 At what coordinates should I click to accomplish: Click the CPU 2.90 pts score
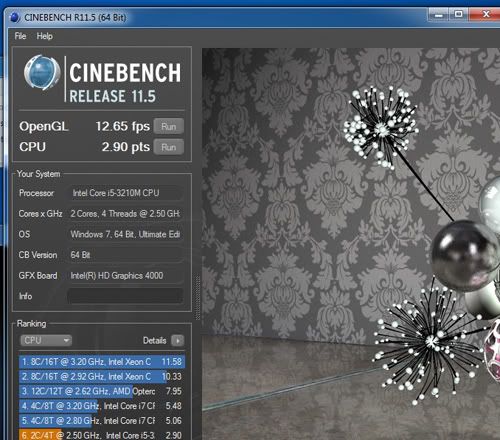[126, 147]
